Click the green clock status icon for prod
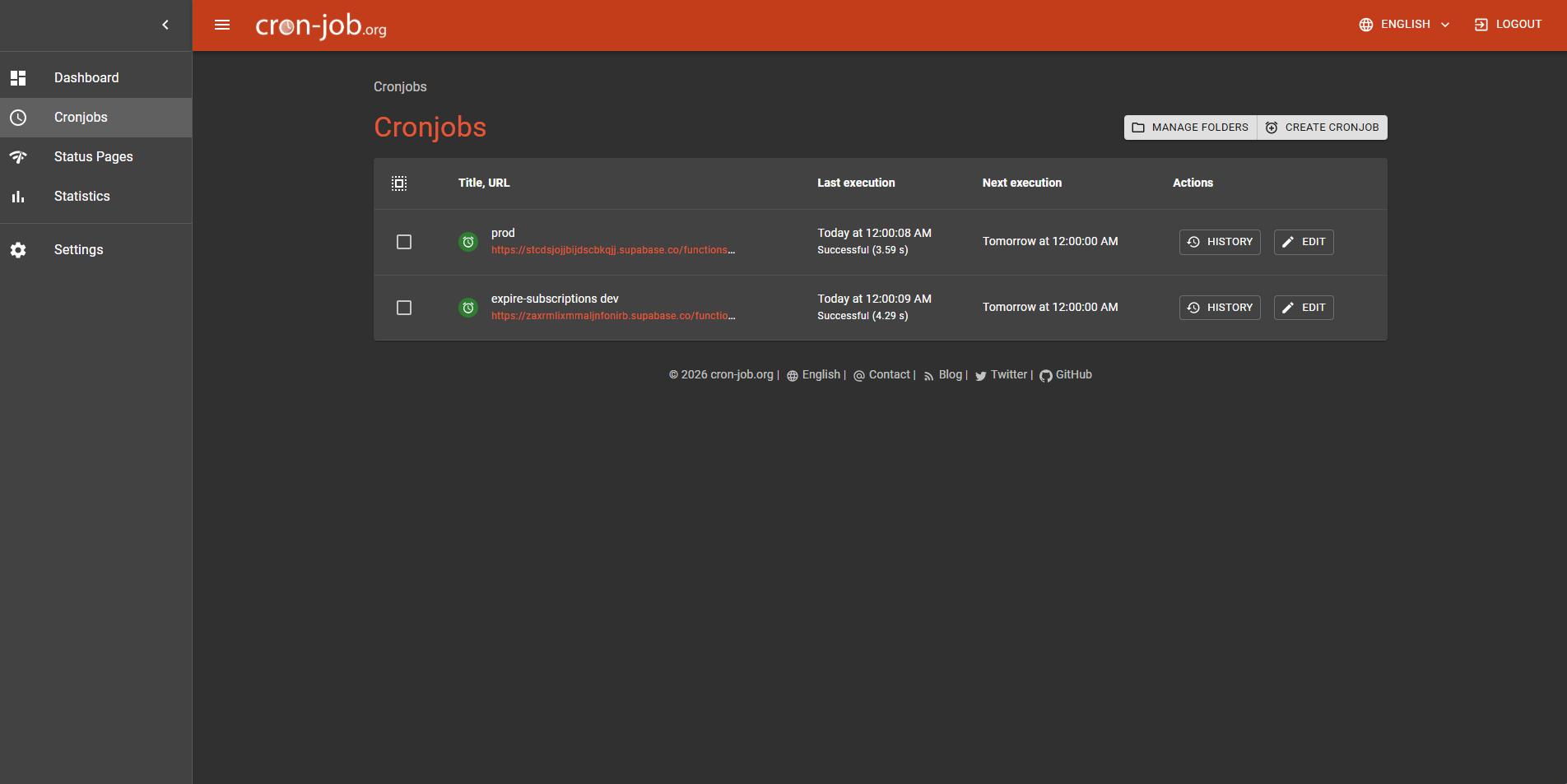The width and height of the screenshot is (1567, 784). (x=467, y=242)
